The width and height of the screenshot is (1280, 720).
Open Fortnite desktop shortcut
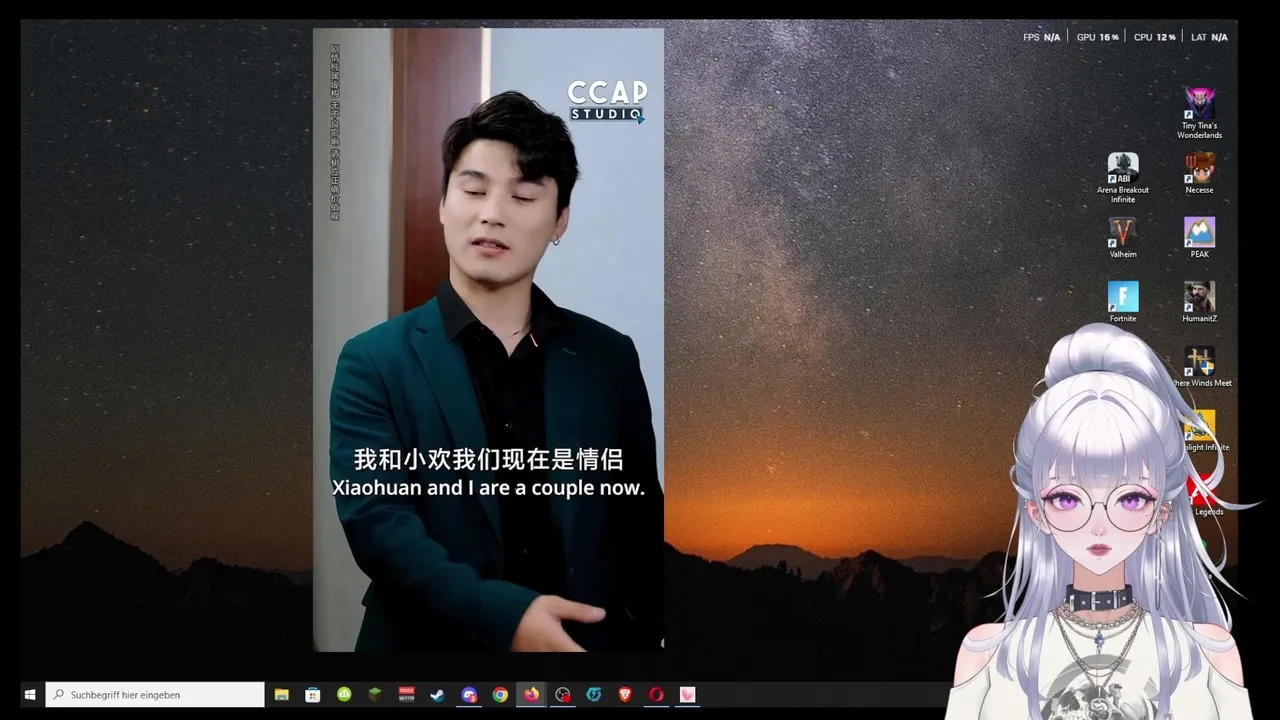[1123, 302]
